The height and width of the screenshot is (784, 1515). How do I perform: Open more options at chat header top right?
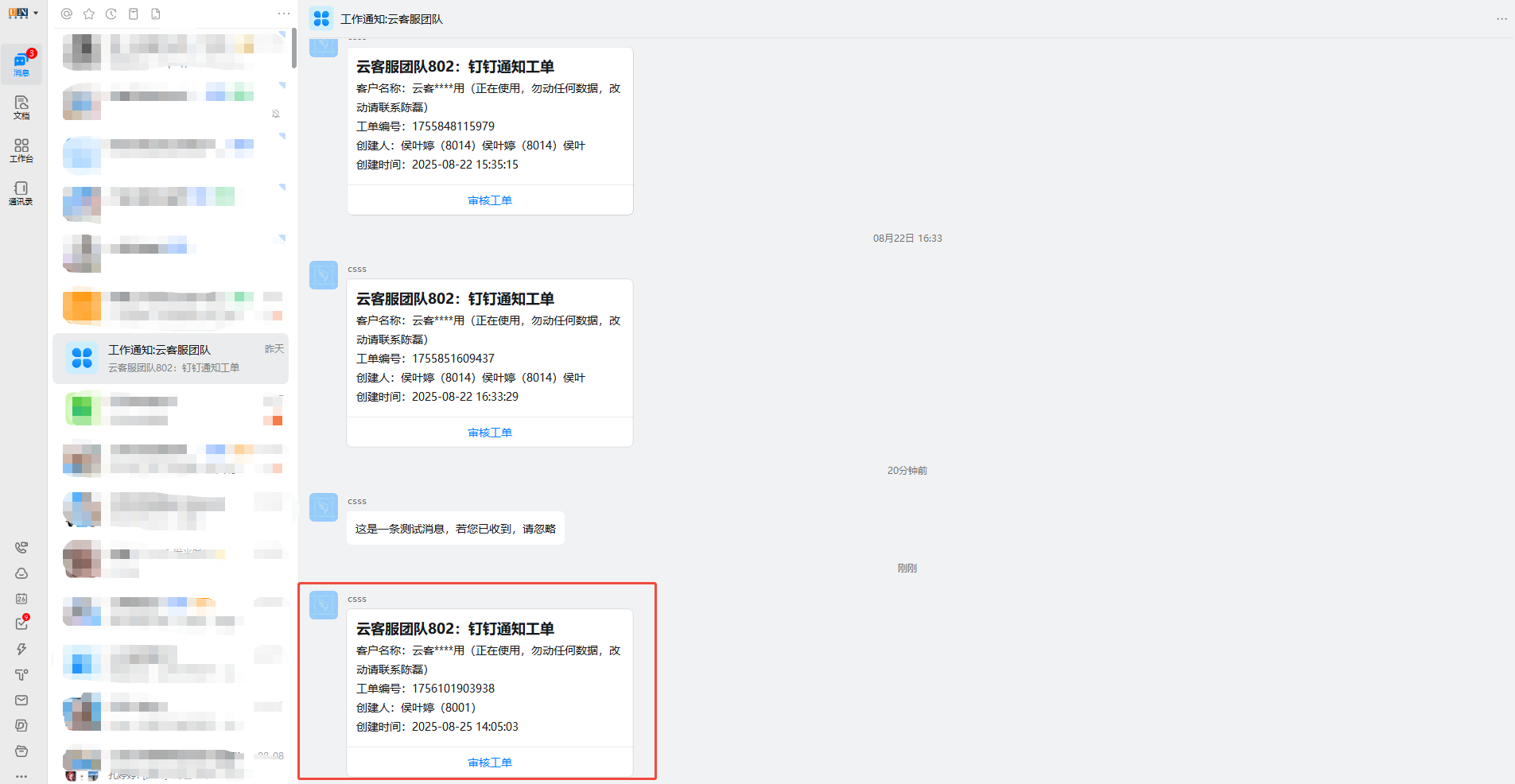coord(1501,18)
